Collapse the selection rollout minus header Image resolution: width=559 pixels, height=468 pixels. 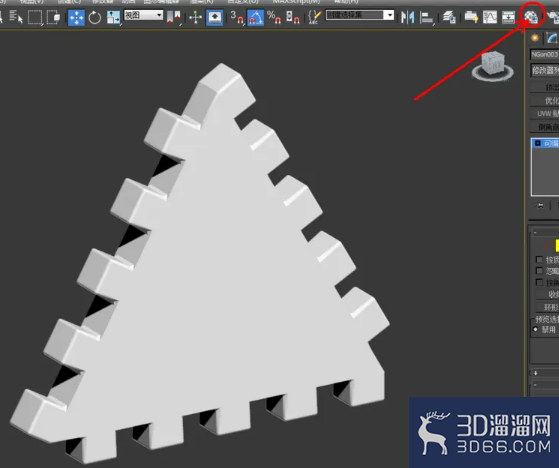535,233
